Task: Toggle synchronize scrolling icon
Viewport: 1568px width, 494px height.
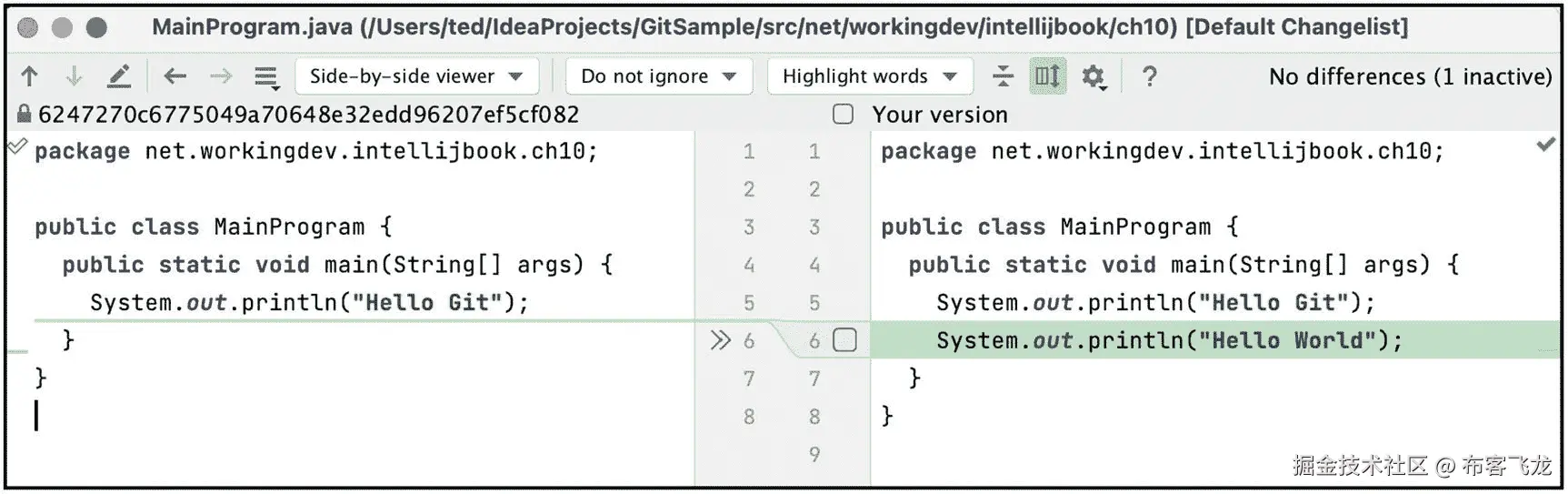Action: pyautogui.click(x=1047, y=76)
